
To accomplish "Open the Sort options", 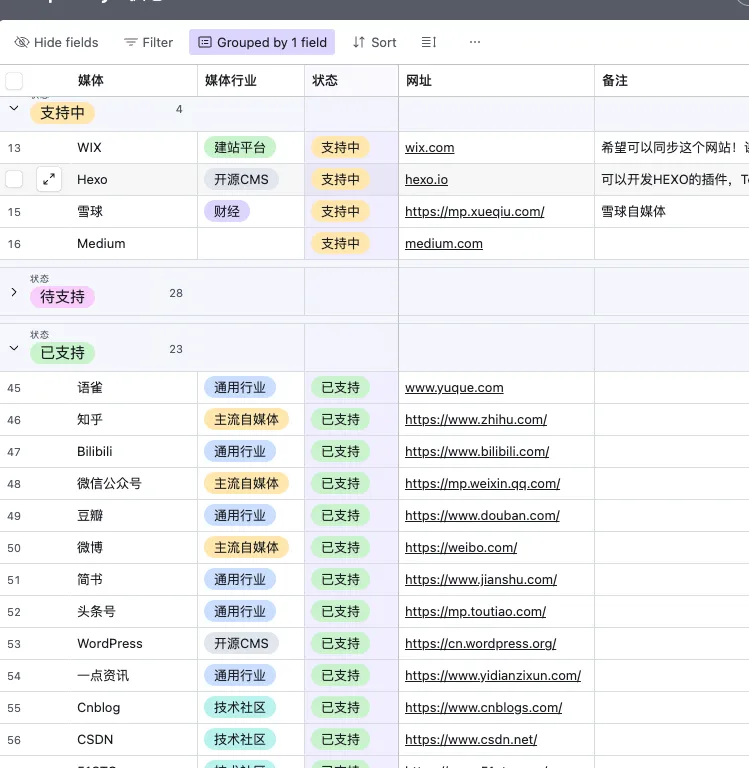I will coord(374,43).
